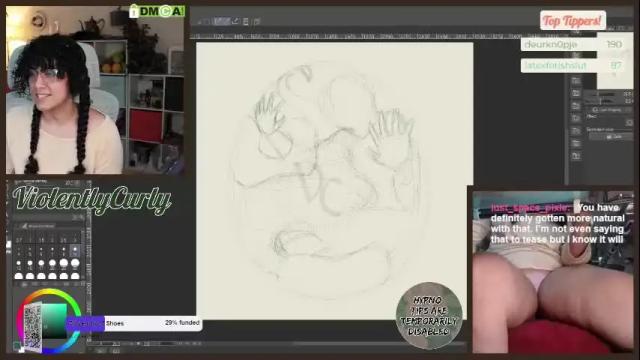640x360 pixels.
Task: Pick the largest circle in the middle brush-size row
Action: (75, 263)
